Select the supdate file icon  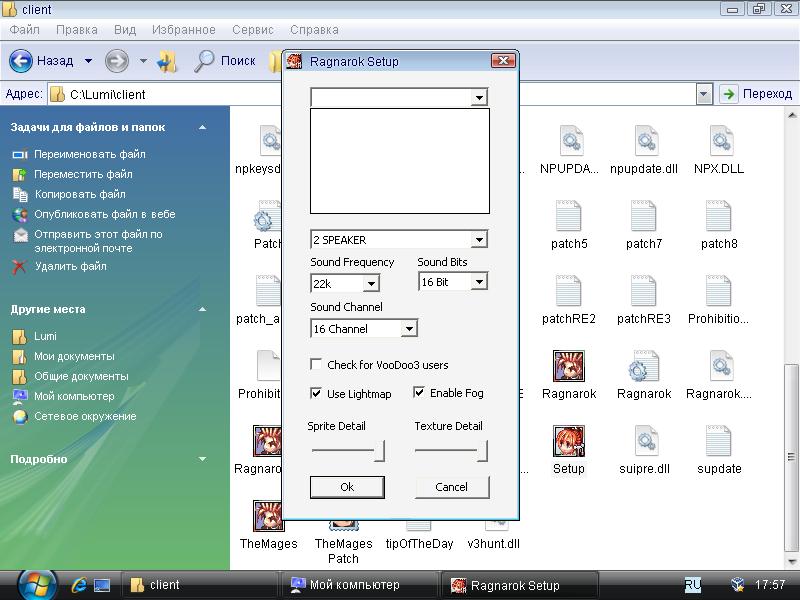tap(718, 441)
